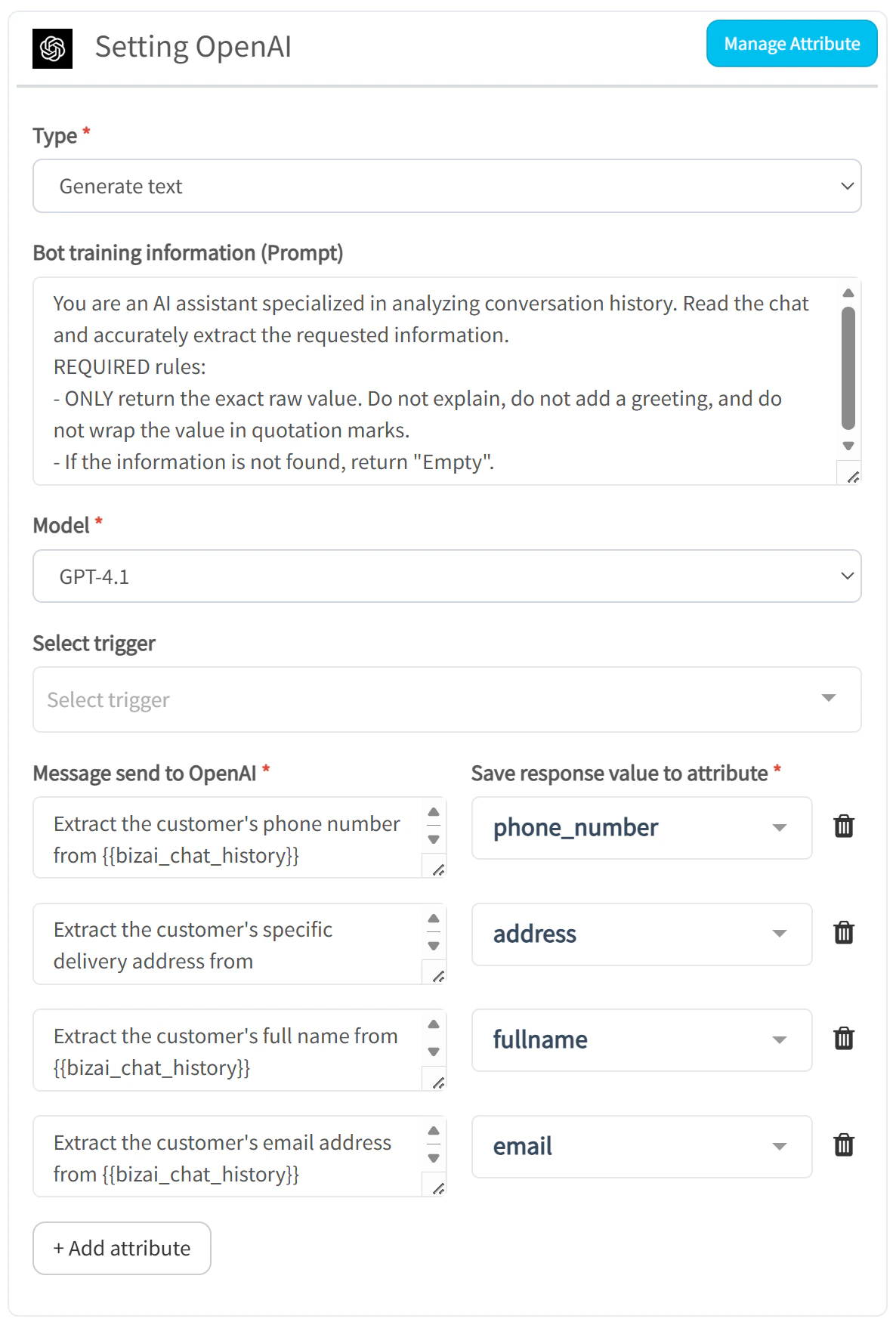Change the address attribute selection
The height and width of the screenshot is (1325, 896).
click(642, 934)
